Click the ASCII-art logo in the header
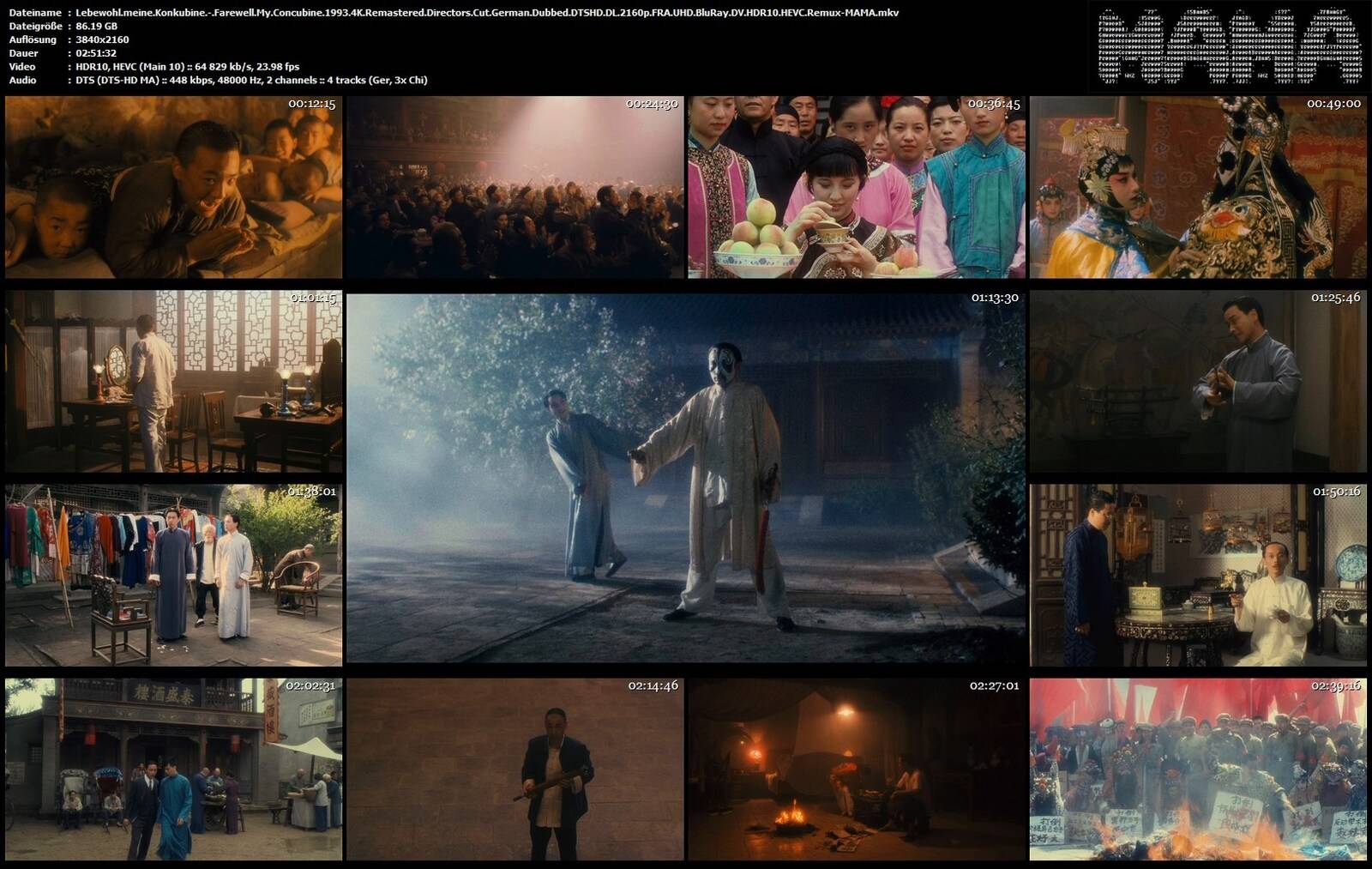The image size is (1372, 869). coord(1230,46)
